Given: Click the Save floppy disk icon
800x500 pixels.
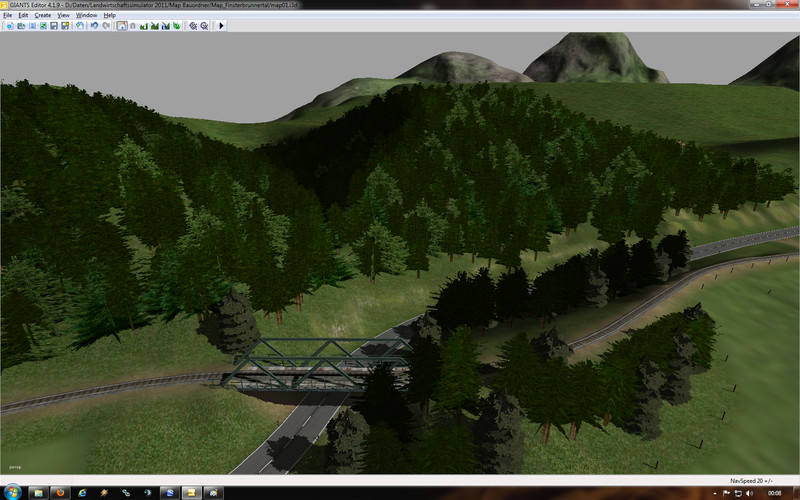Looking at the screenshot, I should point(54,26).
